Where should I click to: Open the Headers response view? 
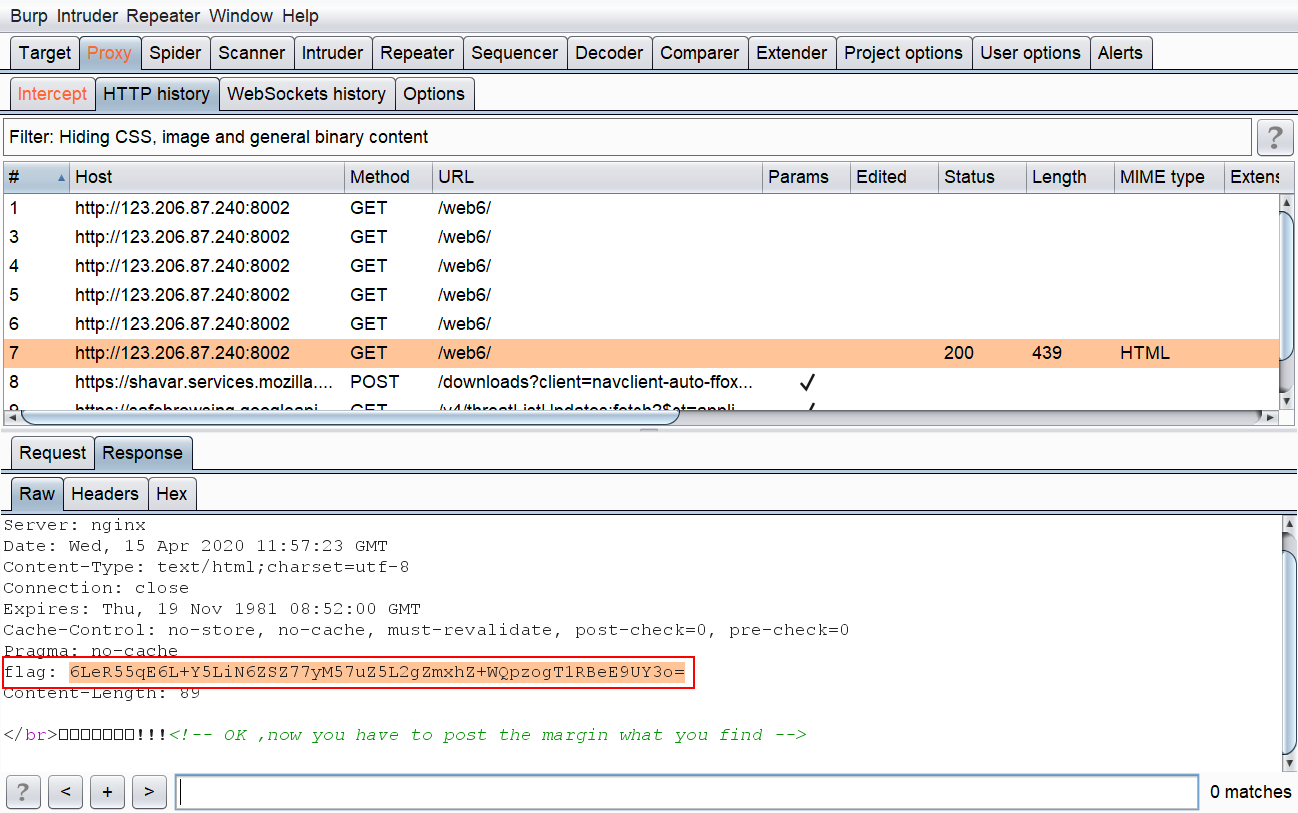[x=105, y=494]
